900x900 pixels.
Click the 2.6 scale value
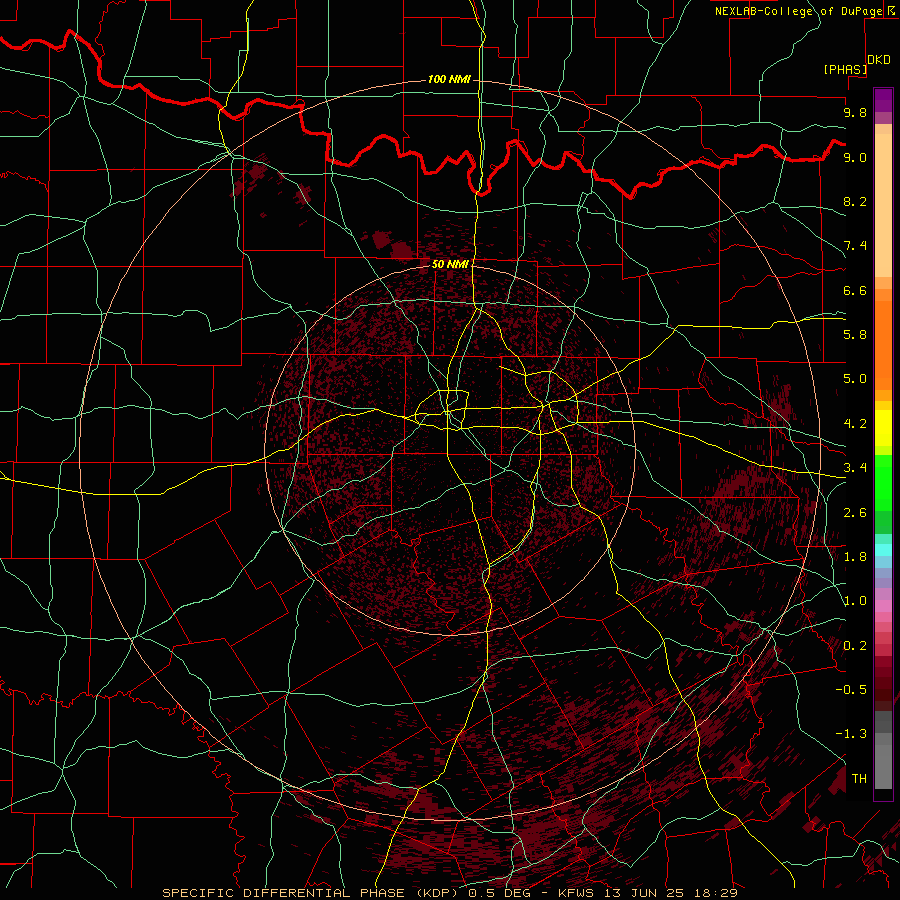click(x=855, y=512)
